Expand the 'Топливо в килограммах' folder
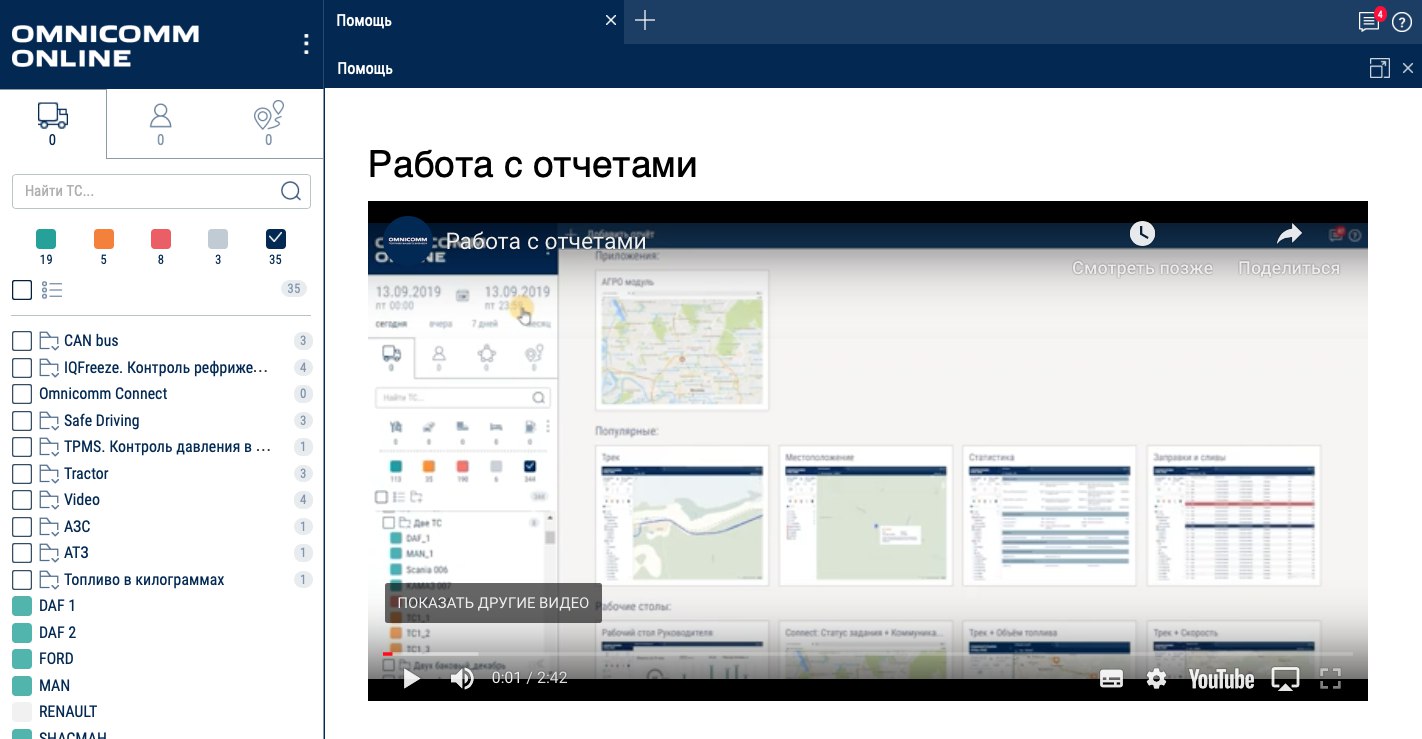The width and height of the screenshot is (1422, 739). [49, 580]
